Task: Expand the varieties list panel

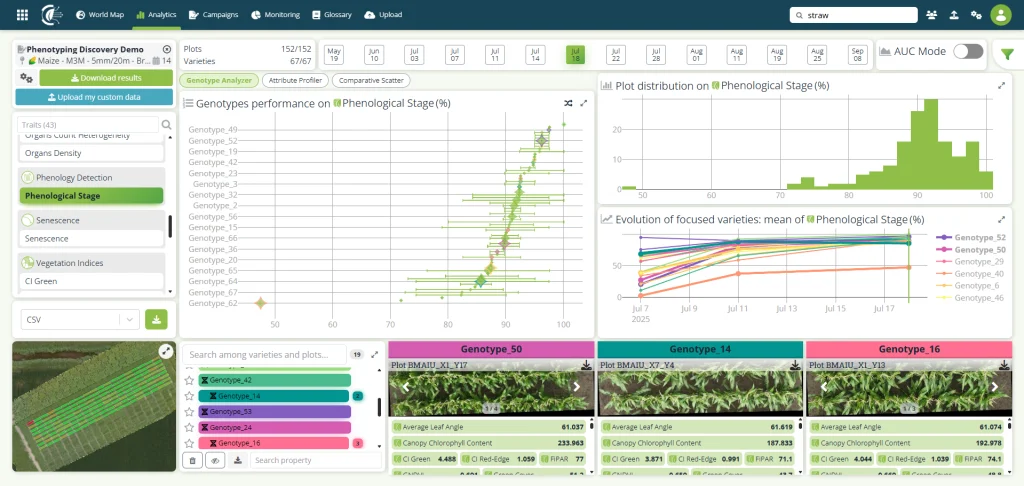Action: pyautogui.click(x=374, y=355)
